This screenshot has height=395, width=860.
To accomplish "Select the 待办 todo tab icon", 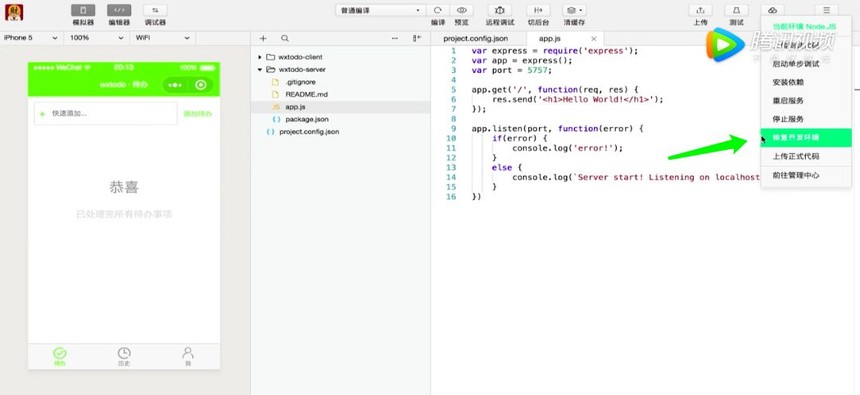I will click(x=59, y=356).
